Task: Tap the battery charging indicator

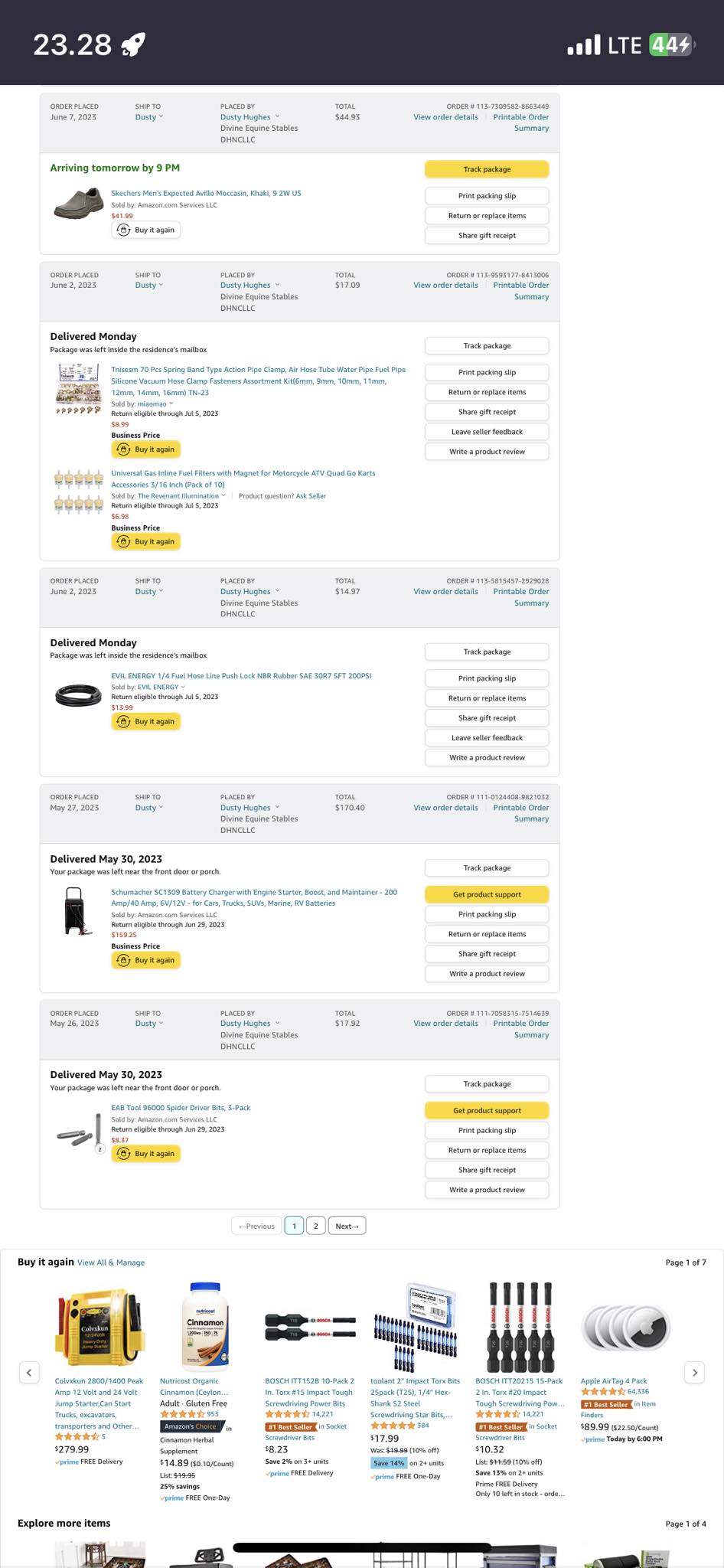Action: click(x=671, y=45)
